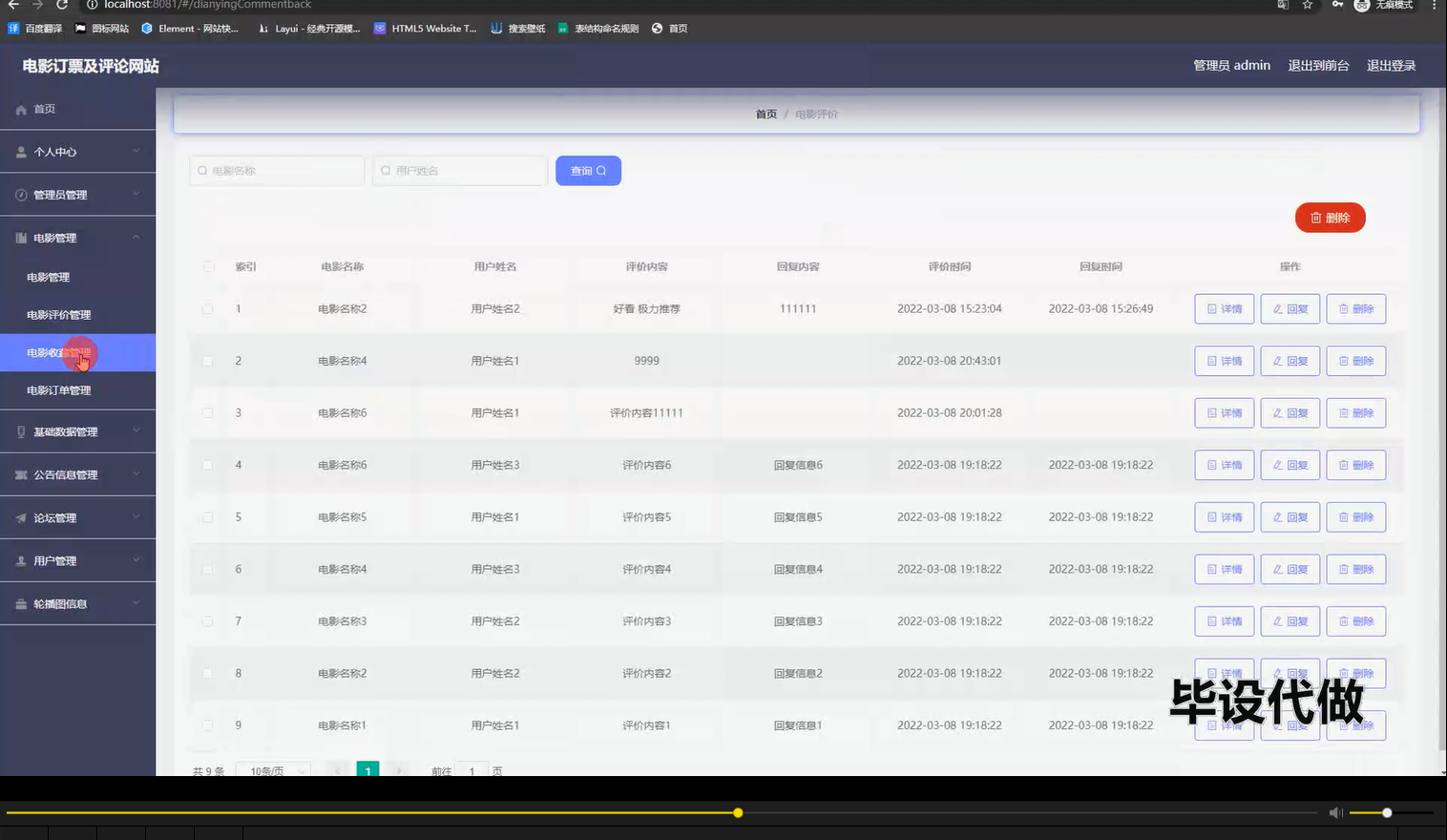
Task: Open the Element bookmark
Action: (190, 29)
